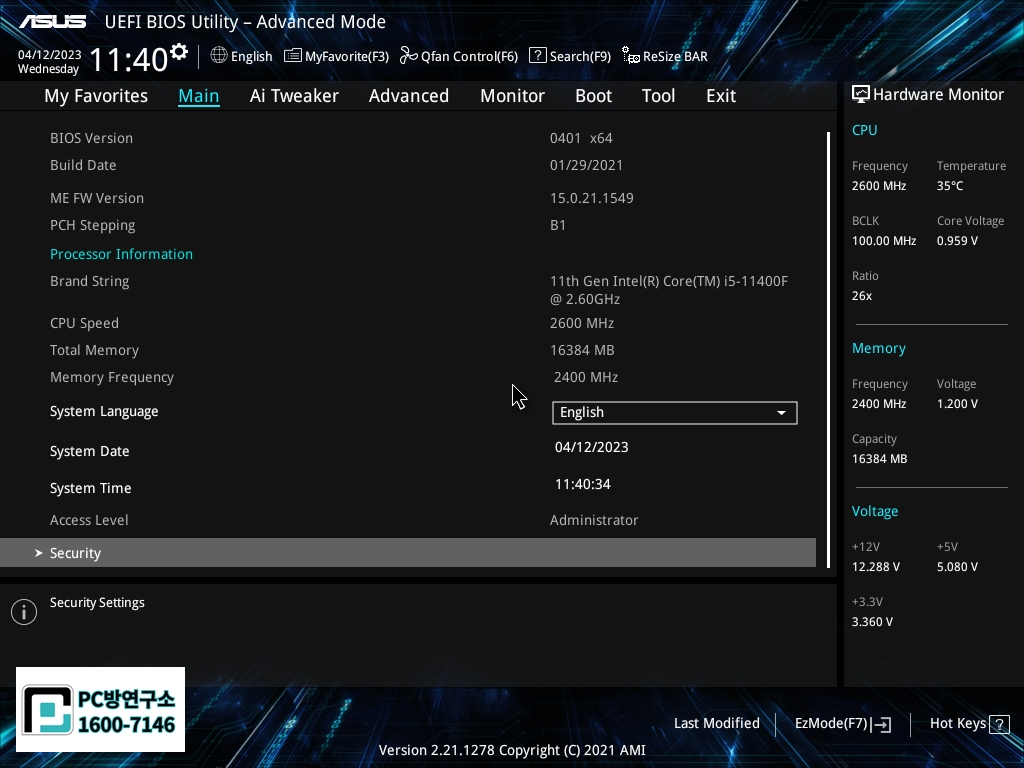Screen dimensions: 1024x768
Task: Click the Last Modified button
Action: 716,724
